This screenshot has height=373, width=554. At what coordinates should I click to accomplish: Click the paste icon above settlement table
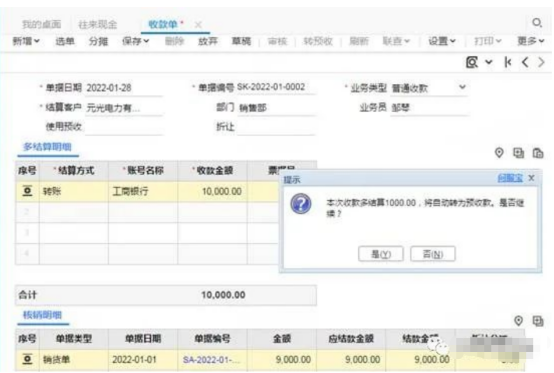click(x=538, y=153)
